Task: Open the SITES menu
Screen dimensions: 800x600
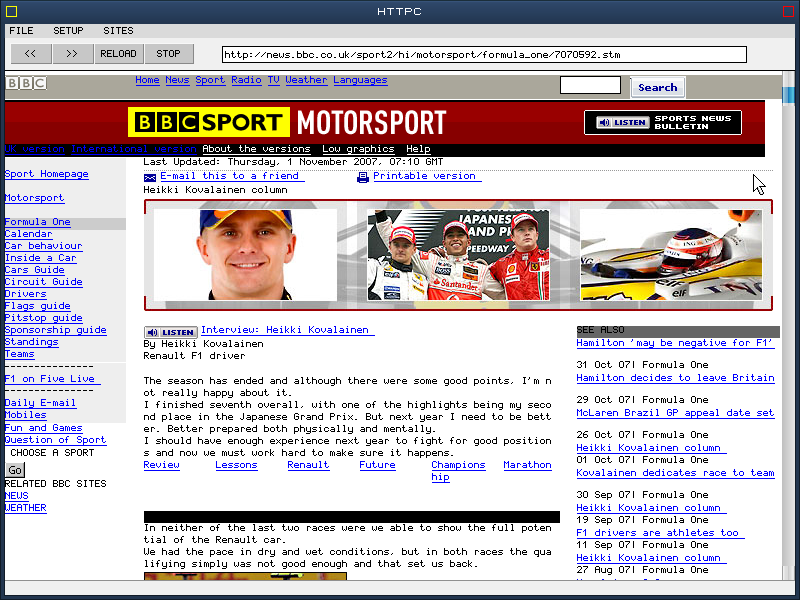Action: (x=118, y=31)
